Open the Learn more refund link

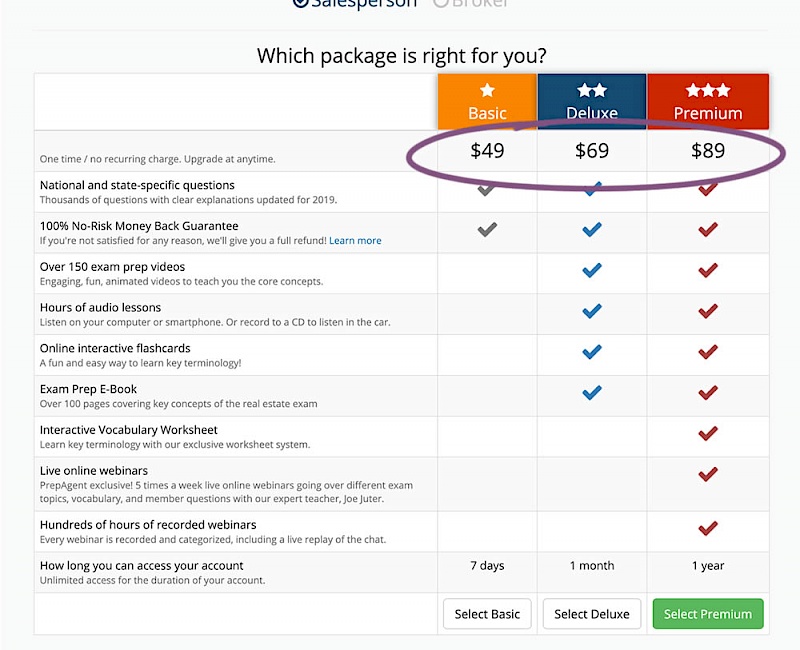[x=355, y=241]
